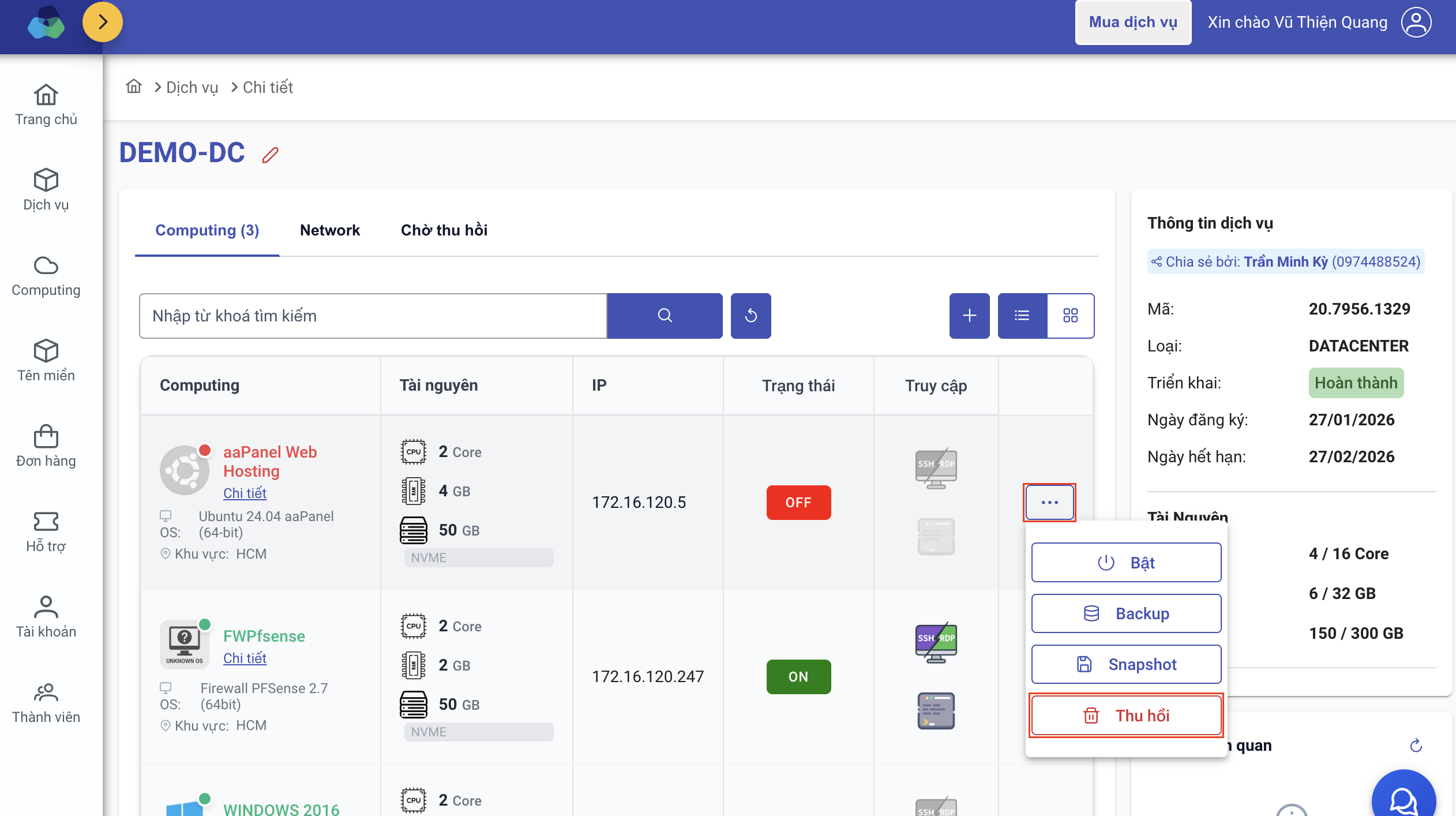Switch to list view layout
1456x816 pixels.
click(x=1022, y=316)
